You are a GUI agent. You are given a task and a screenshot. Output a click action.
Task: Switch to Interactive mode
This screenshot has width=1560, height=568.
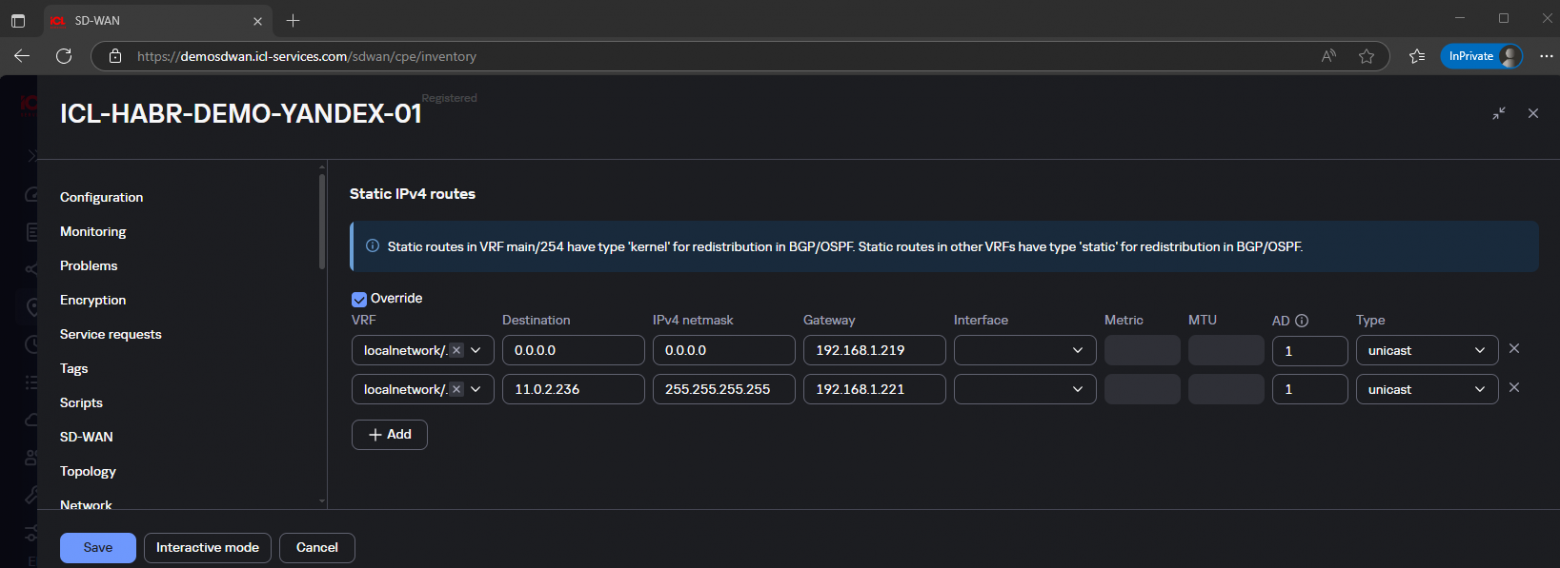(x=207, y=547)
